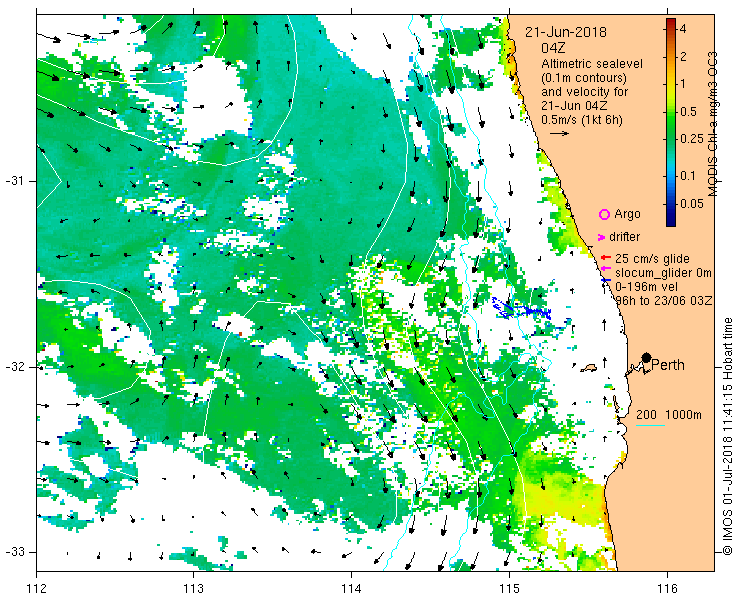Click the colorbar tick label '1'
This screenshot has height=600, width=740.
pyautogui.click(x=683, y=84)
